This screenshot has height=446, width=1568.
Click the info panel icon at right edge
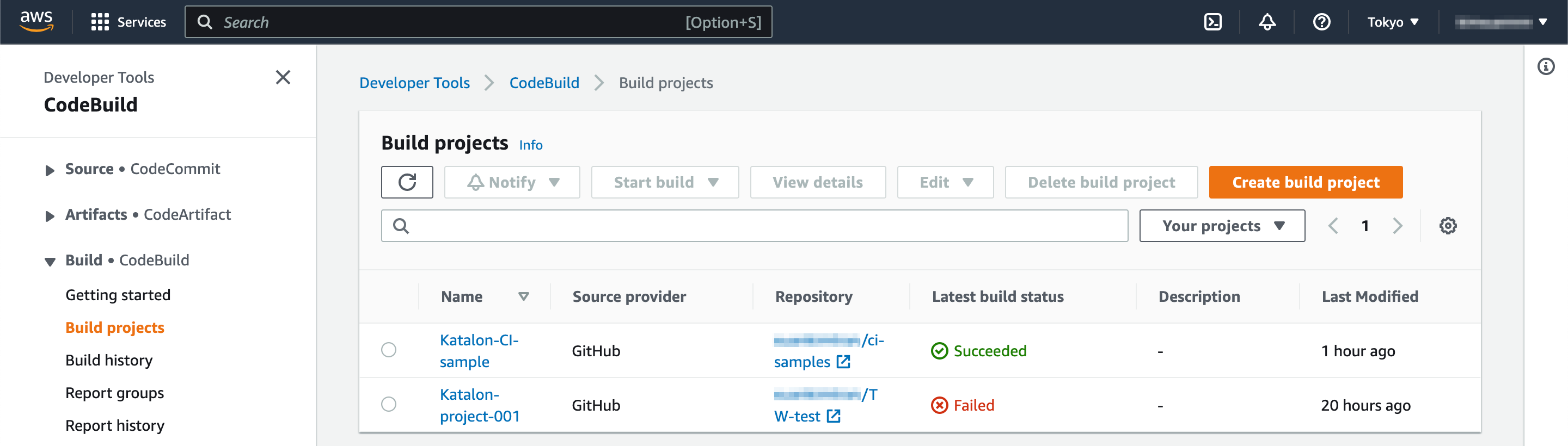1546,66
